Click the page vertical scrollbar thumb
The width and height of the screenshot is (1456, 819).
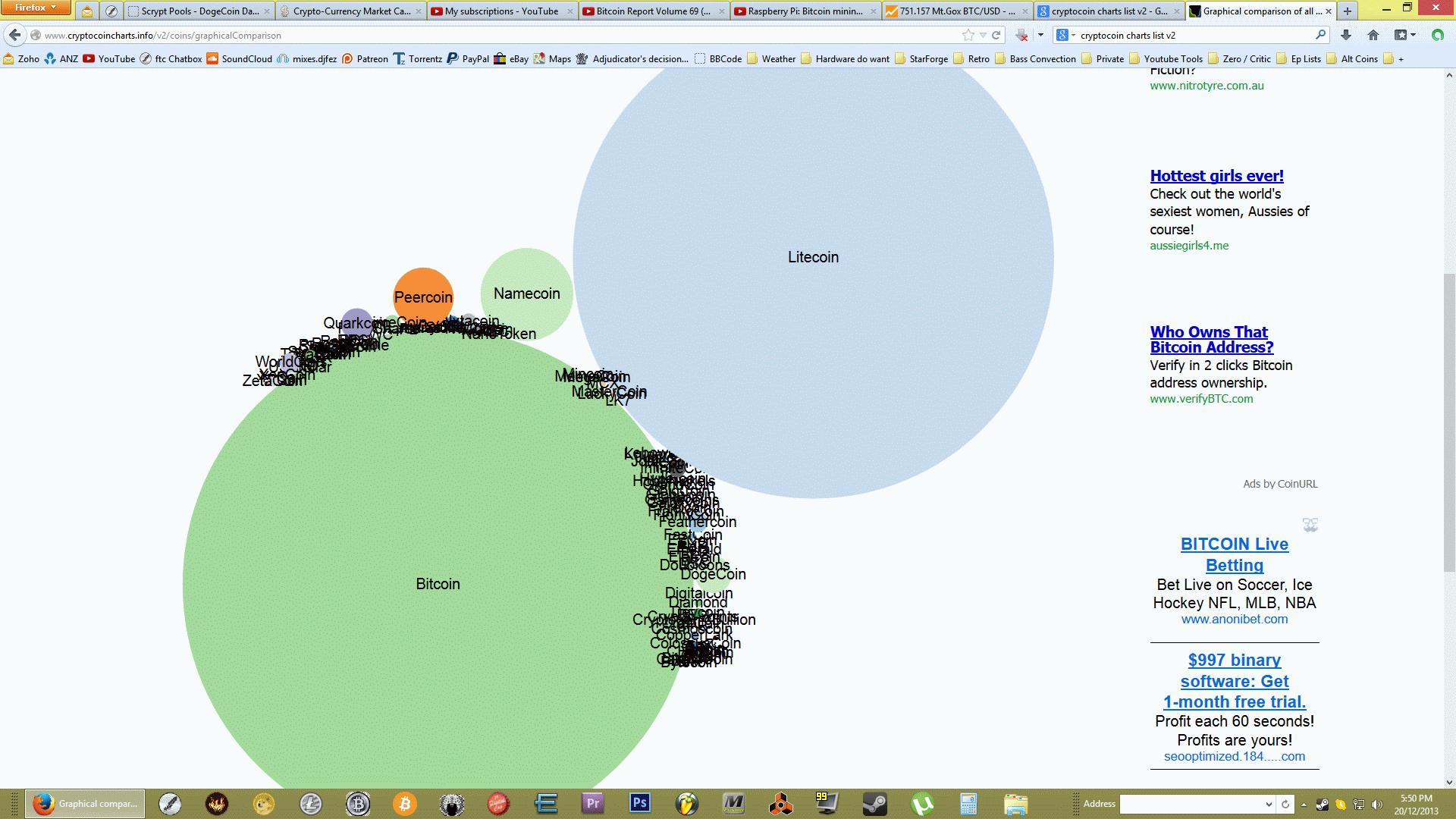pyautogui.click(x=1450, y=421)
